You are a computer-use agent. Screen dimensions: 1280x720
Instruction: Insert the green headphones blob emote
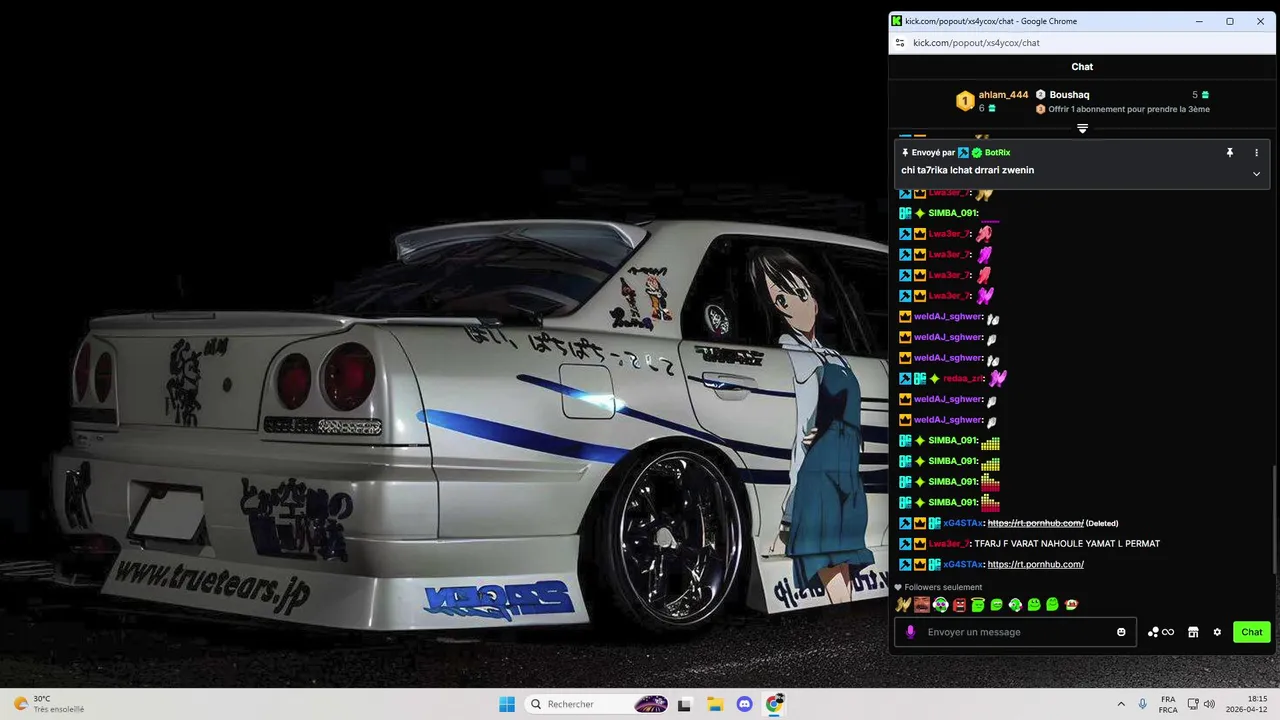pos(940,605)
